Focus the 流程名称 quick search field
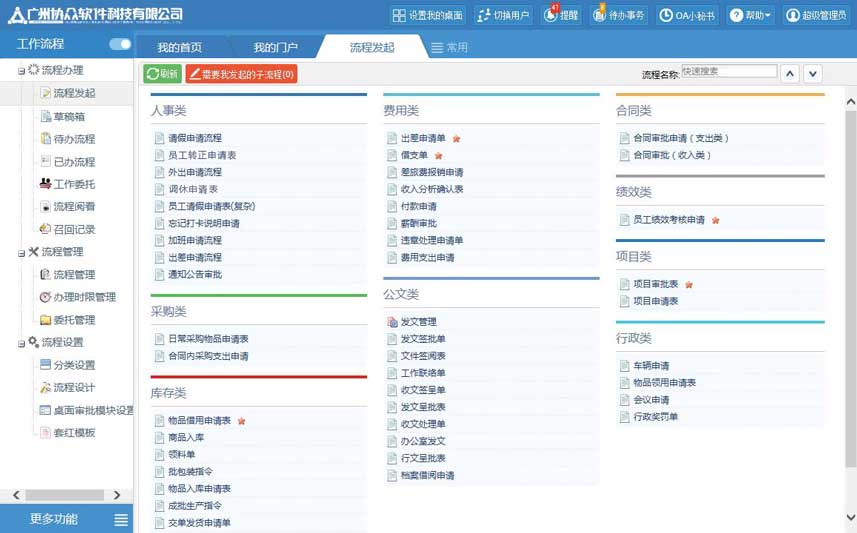This screenshot has height=533, width=857. (729, 71)
